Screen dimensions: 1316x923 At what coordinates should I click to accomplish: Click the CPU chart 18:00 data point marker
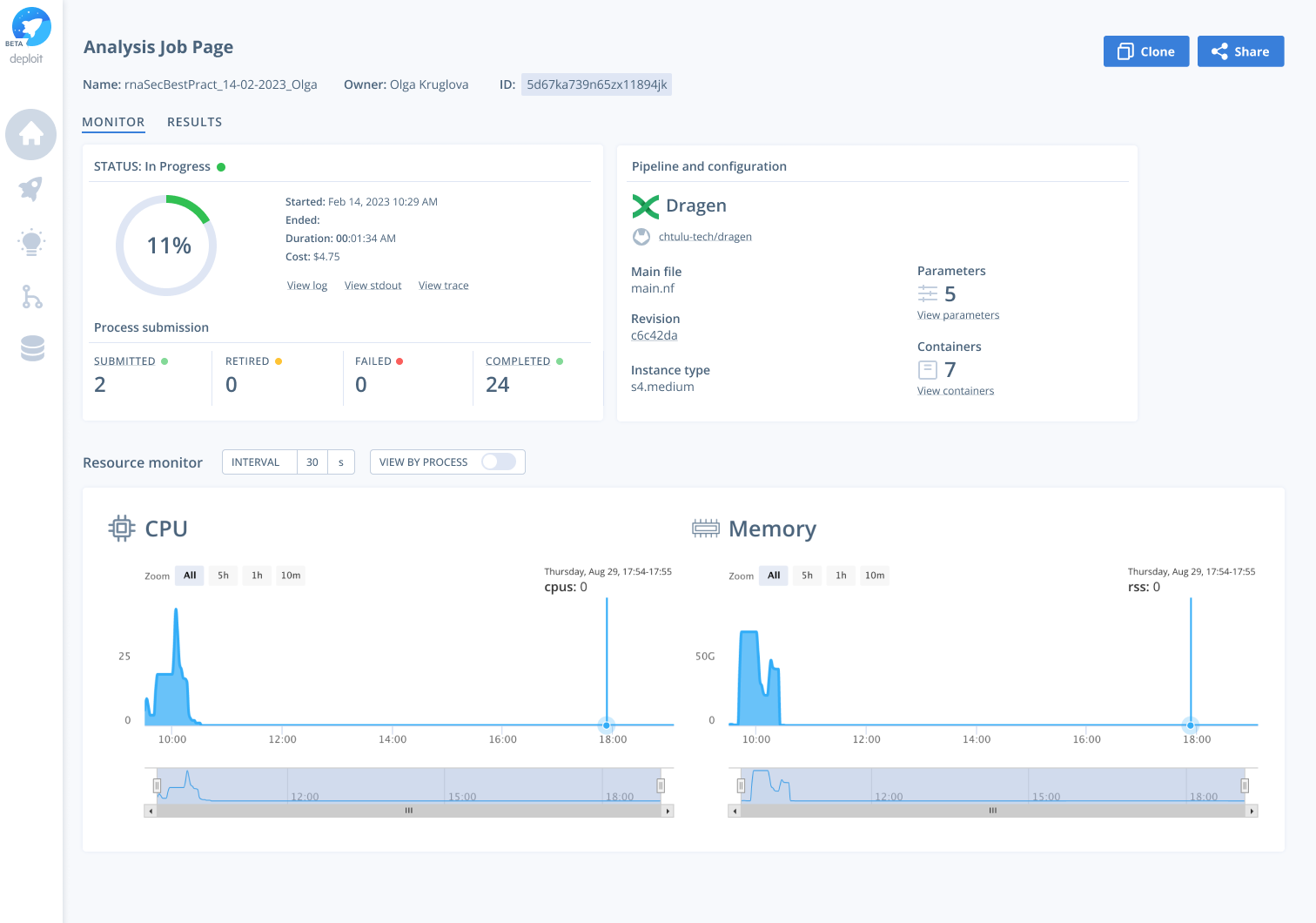coord(607,724)
